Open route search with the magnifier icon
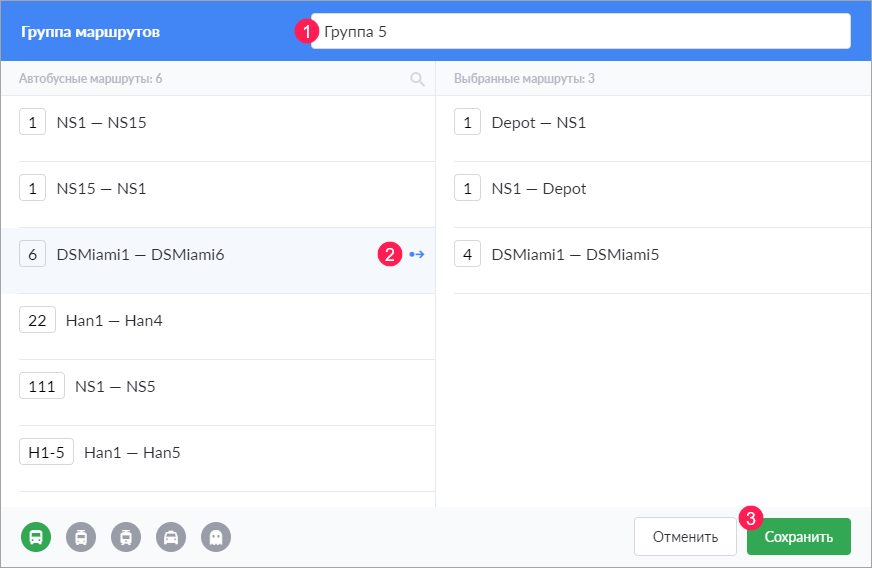This screenshot has width=872, height=568. (x=418, y=79)
